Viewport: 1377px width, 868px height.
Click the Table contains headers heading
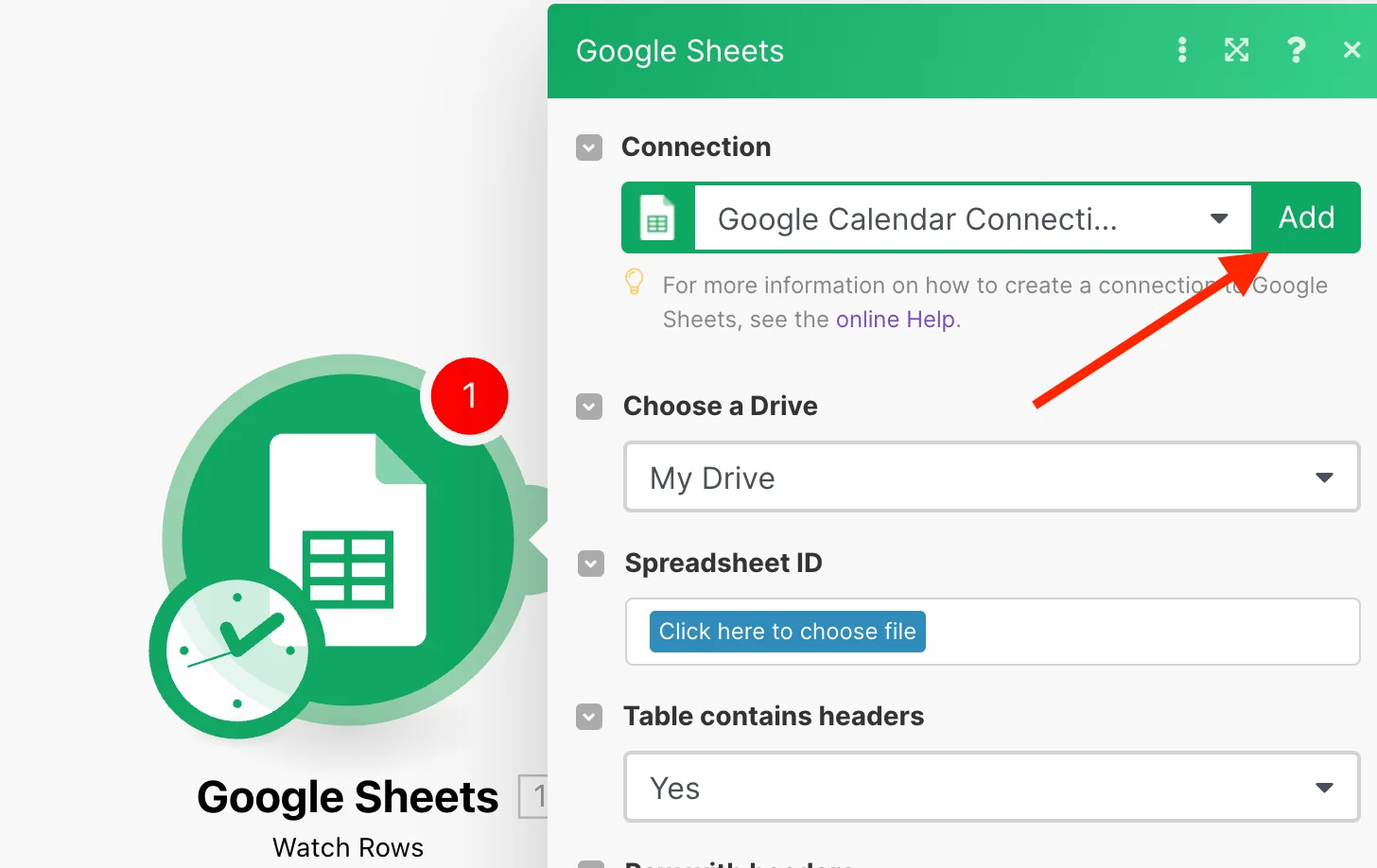774,716
